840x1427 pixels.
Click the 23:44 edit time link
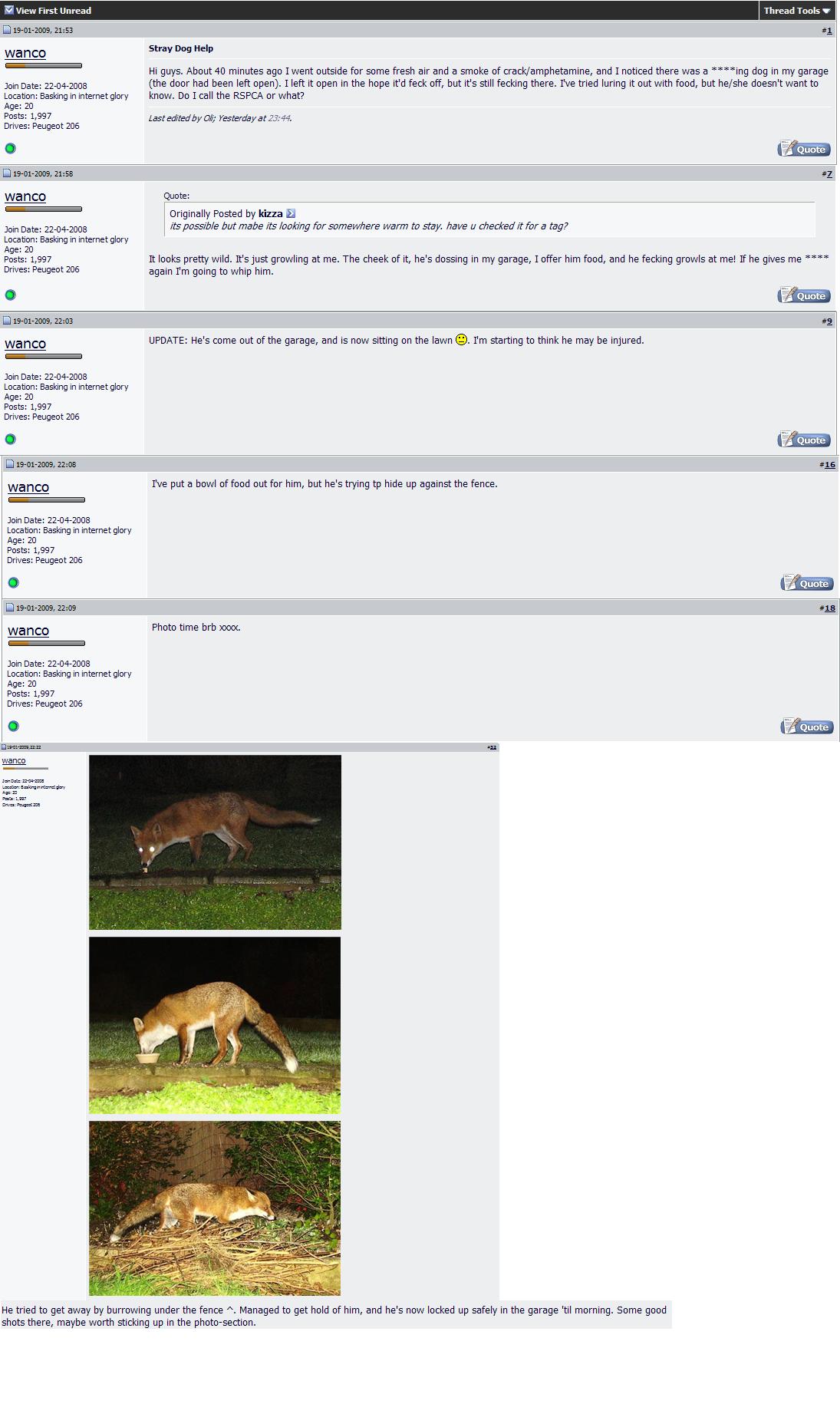[278, 118]
